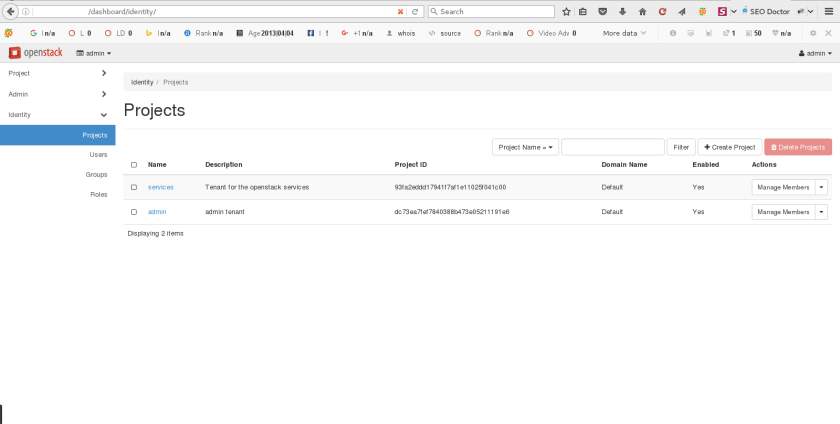Click the Identity breadcrumb link
Image resolution: width=840 pixels, height=424 pixels.
tap(142, 82)
